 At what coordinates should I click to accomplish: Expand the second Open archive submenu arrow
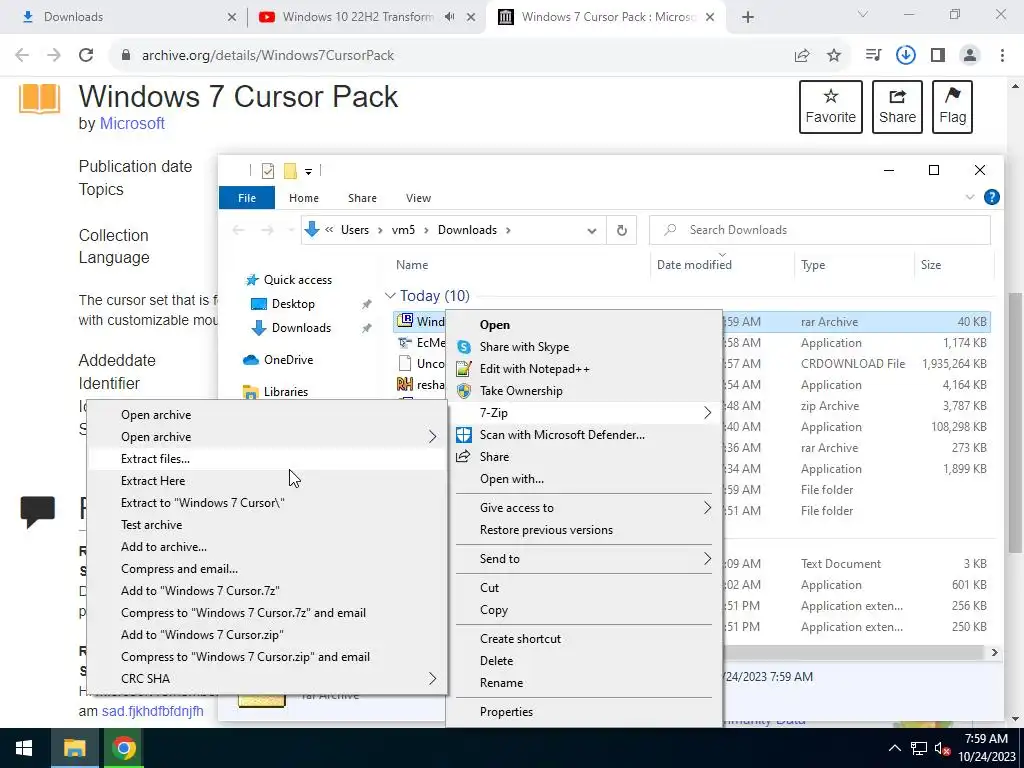432,437
